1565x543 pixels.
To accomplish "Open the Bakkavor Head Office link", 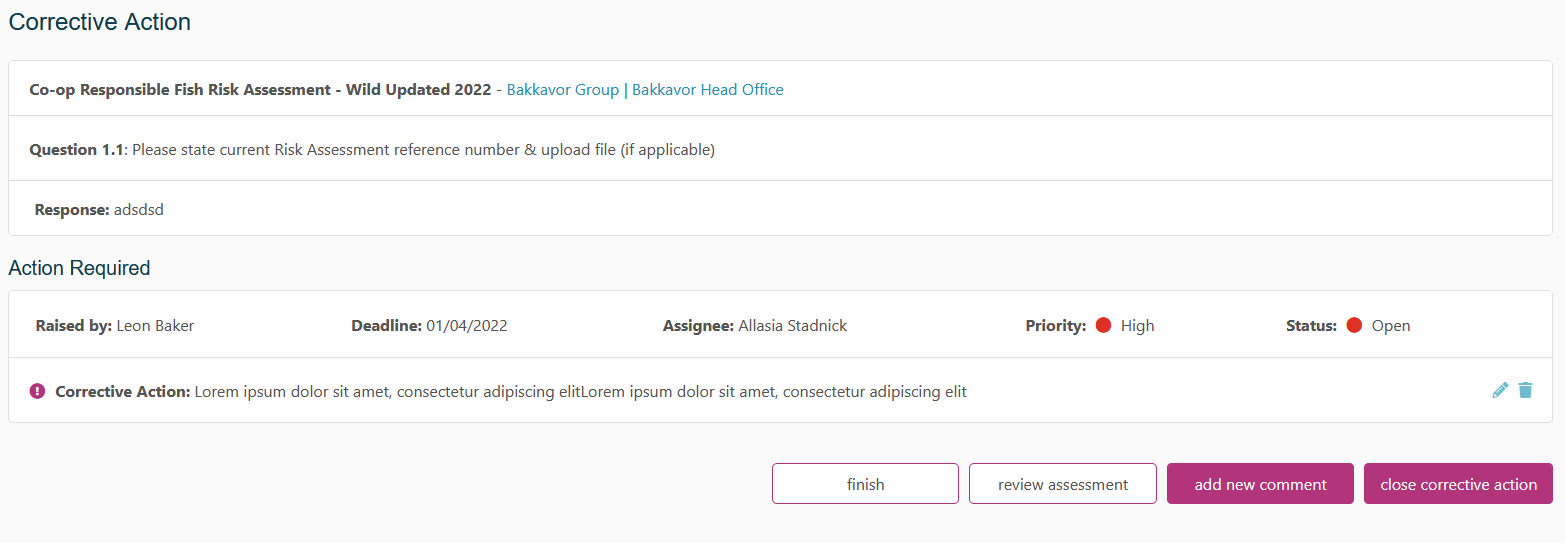I will pyautogui.click(x=708, y=90).
